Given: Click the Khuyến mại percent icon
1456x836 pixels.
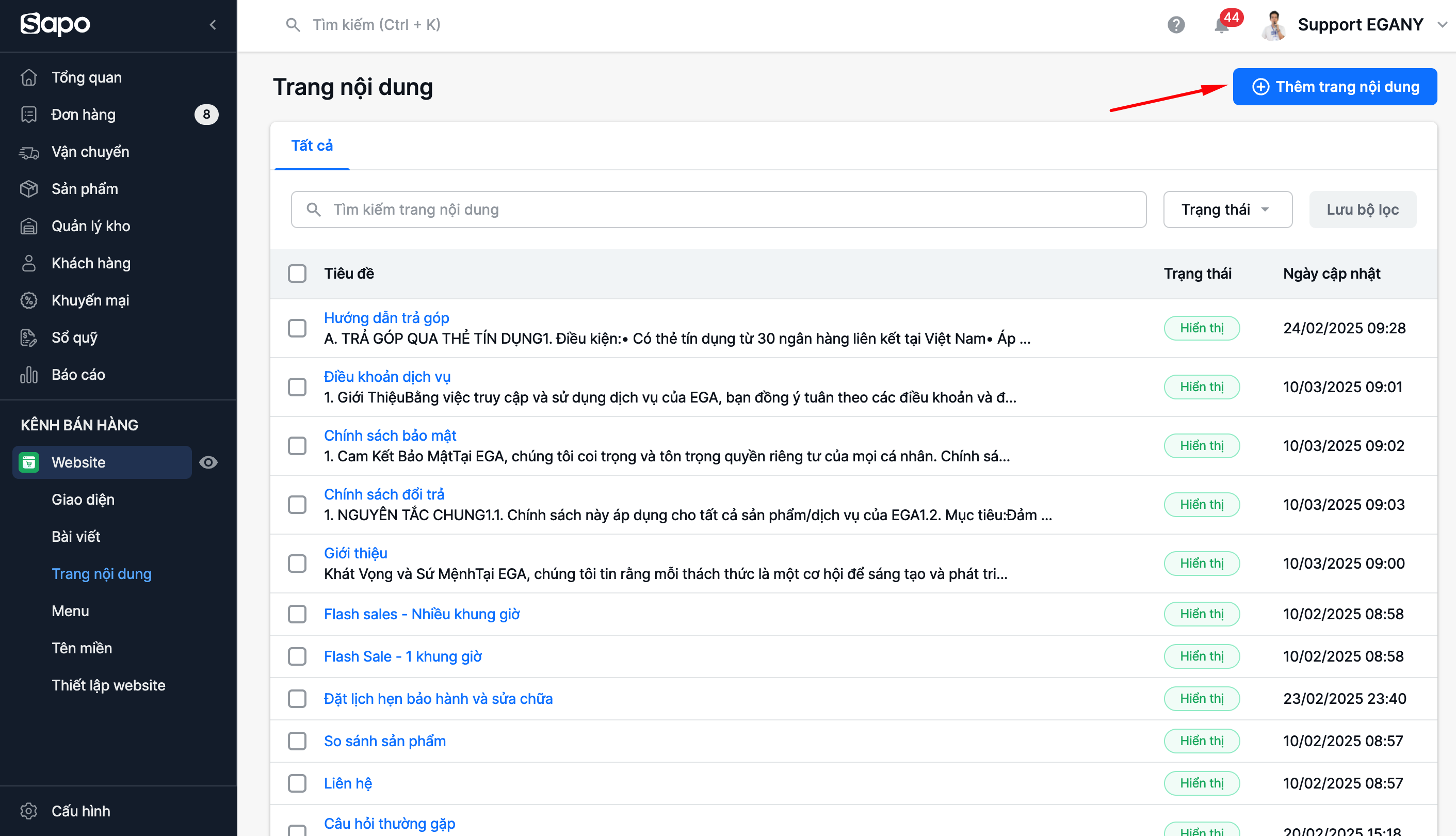Looking at the screenshot, I should tap(29, 300).
